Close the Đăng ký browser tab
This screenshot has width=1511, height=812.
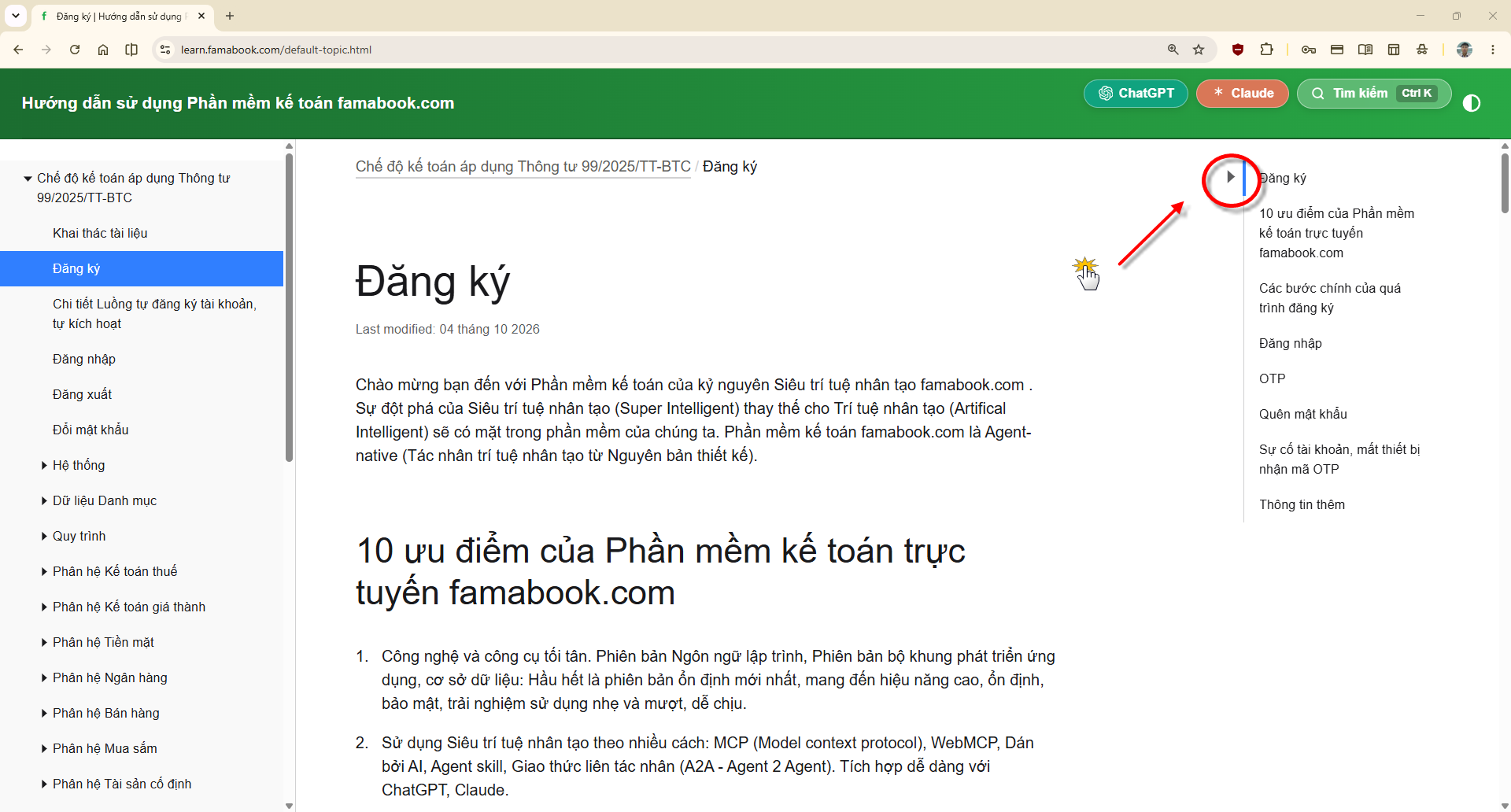pyautogui.click(x=201, y=16)
